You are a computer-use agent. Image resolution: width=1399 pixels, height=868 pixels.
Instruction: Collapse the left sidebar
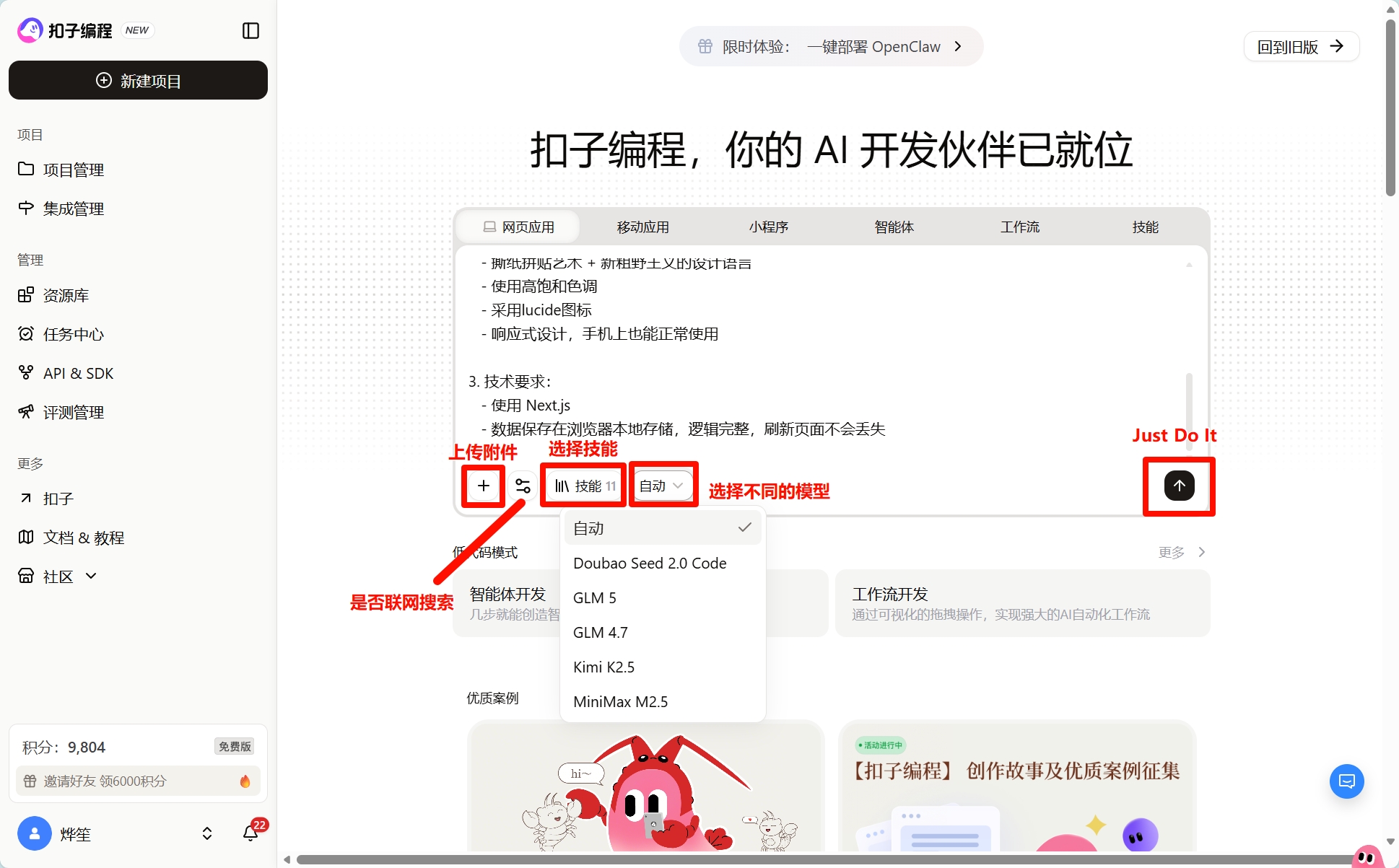[x=250, y=30]
